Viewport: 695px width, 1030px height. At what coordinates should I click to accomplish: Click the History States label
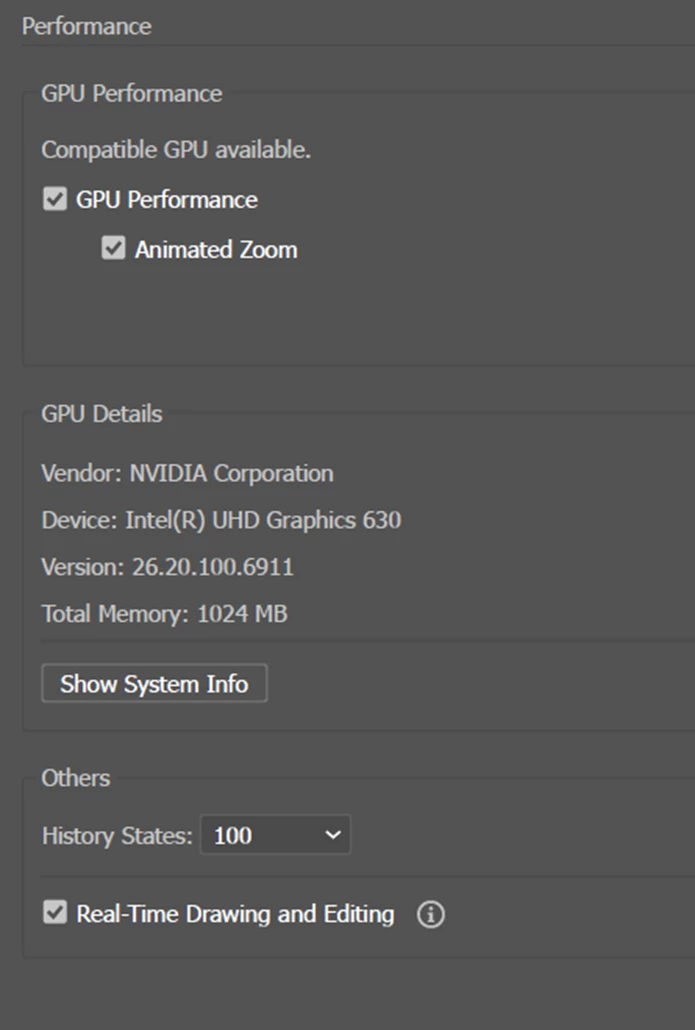pos(117,836)
